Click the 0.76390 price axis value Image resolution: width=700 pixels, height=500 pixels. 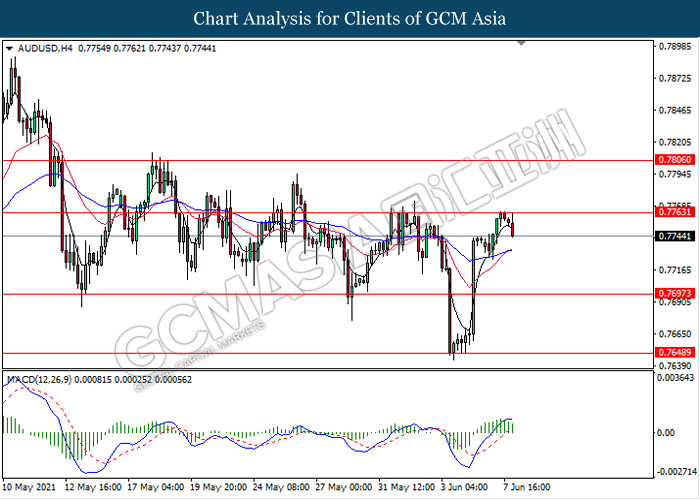[675, 366]
